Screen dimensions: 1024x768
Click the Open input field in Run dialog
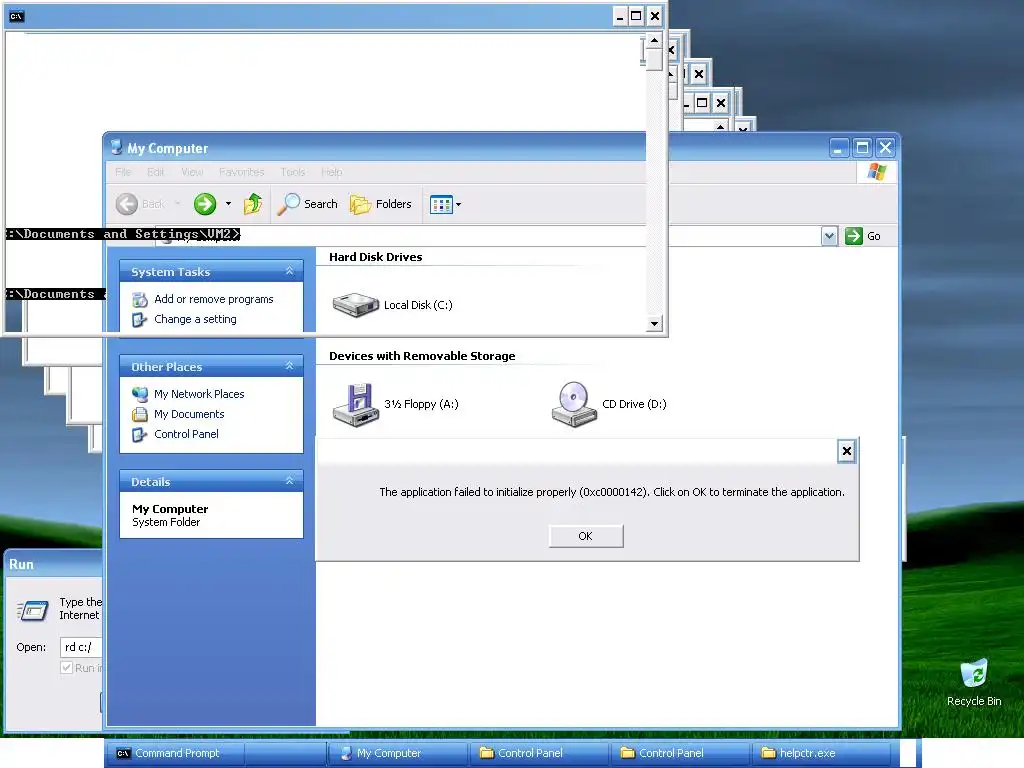[81, 647]
